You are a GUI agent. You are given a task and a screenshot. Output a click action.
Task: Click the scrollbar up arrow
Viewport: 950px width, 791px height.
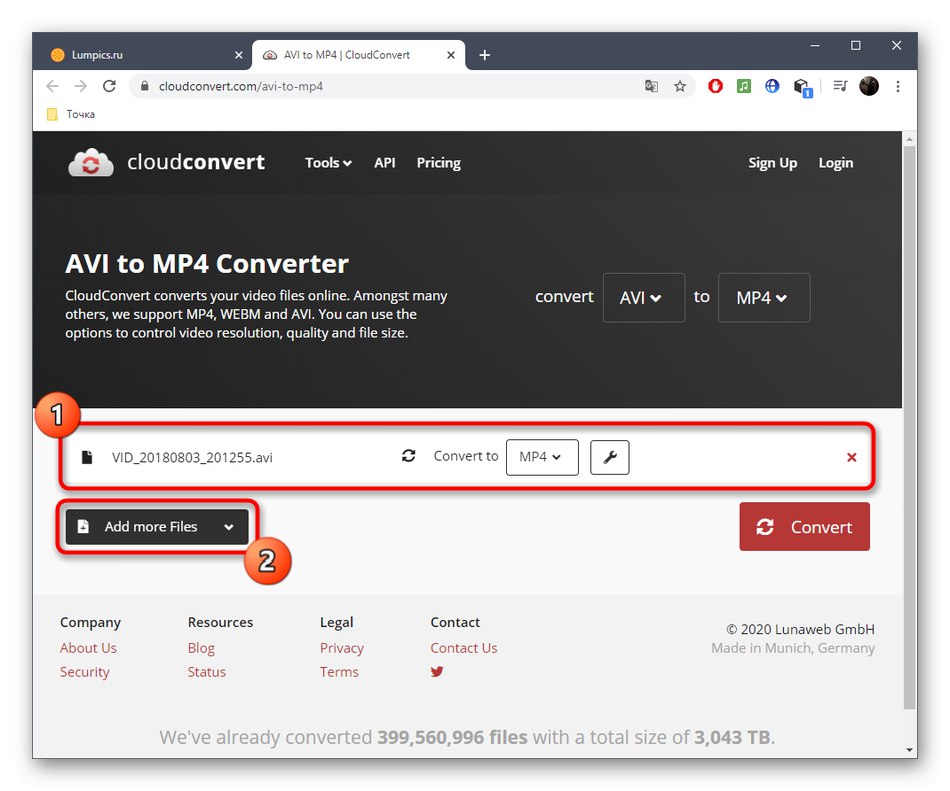909,139
